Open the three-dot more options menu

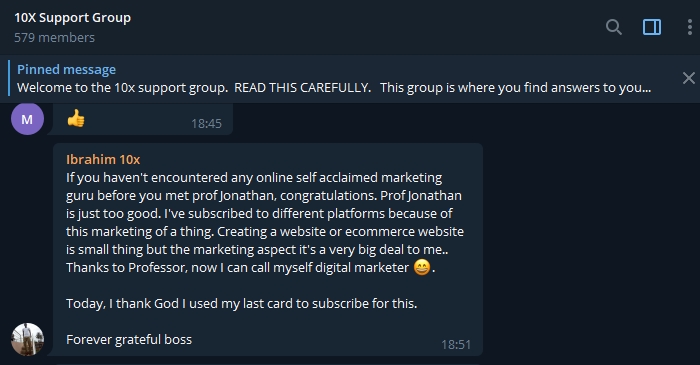[690, 27]
